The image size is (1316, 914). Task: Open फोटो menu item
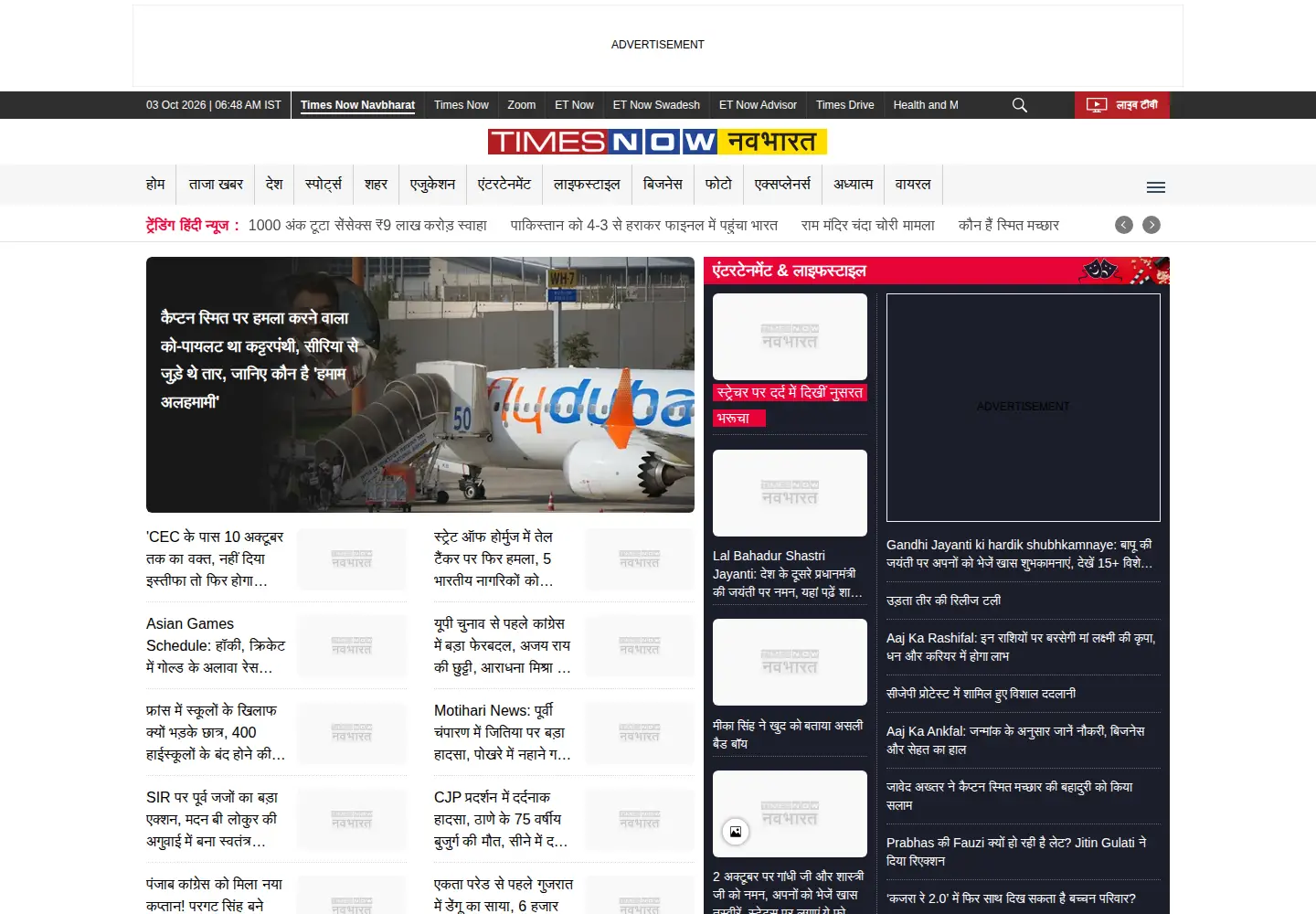[718, 185]
